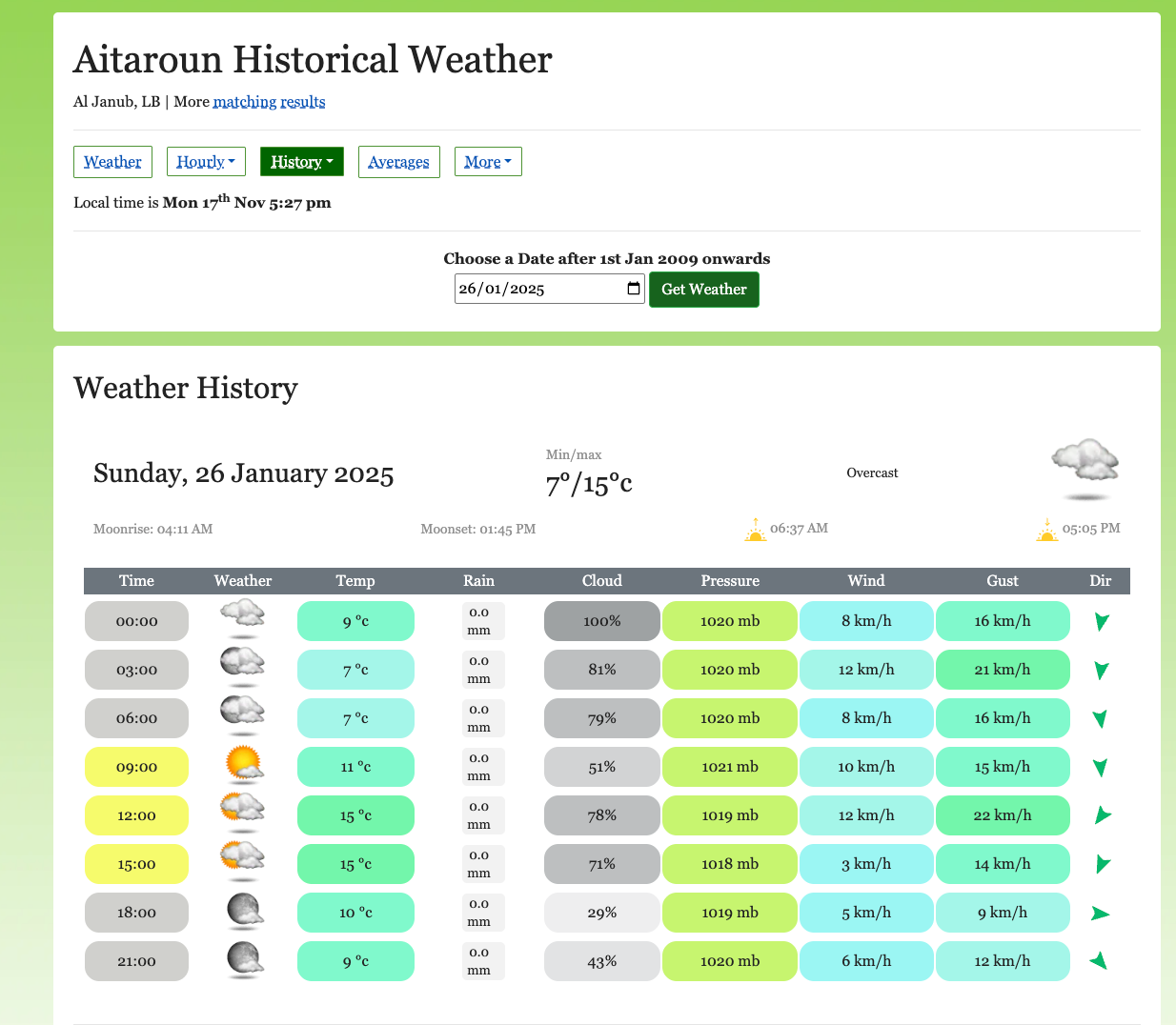This screenshot has width=1176, height=1025.
Task: Open the Averages tab
Action: 398,162
